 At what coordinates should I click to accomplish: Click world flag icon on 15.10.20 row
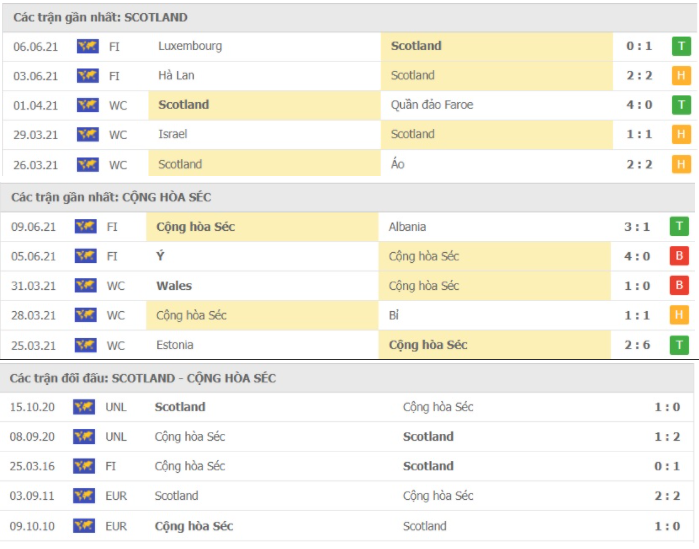click(84, 407)
